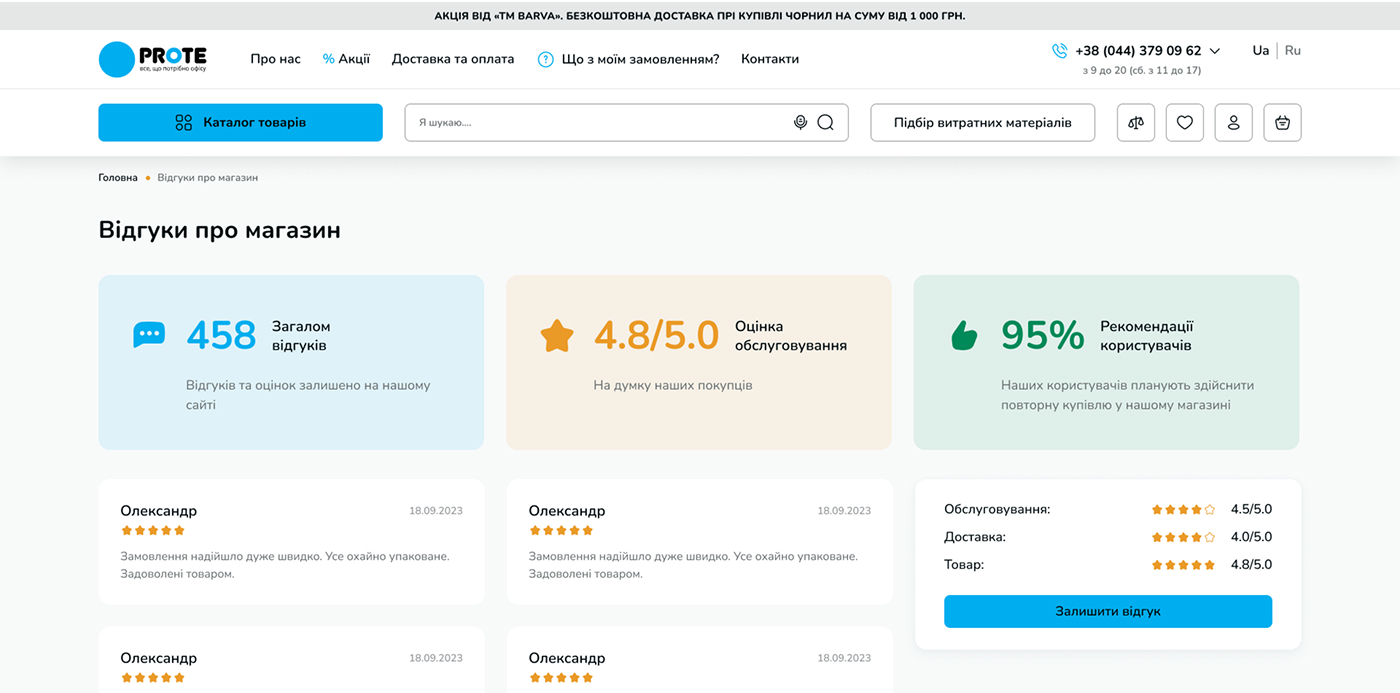Image resolution: width=1400 pixels, height=693 pixels.
Task: Open Доставка та оплата page
Action: click(453, 59)
